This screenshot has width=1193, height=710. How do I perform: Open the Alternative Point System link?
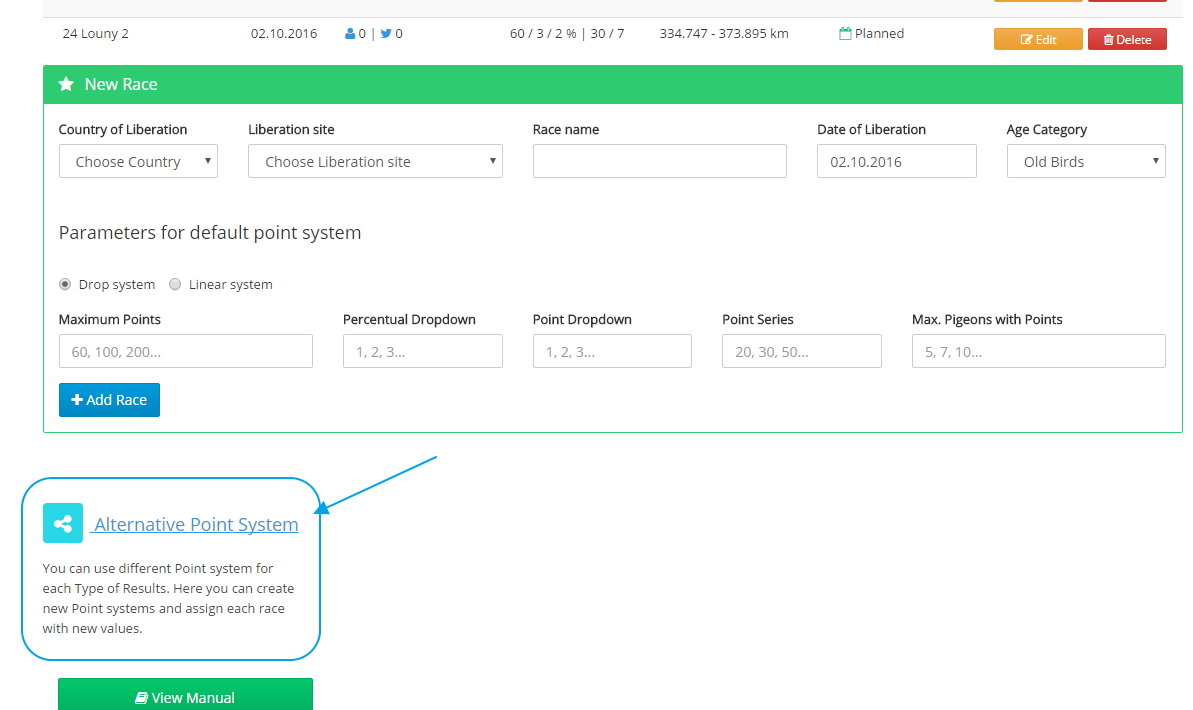[196, 525]
